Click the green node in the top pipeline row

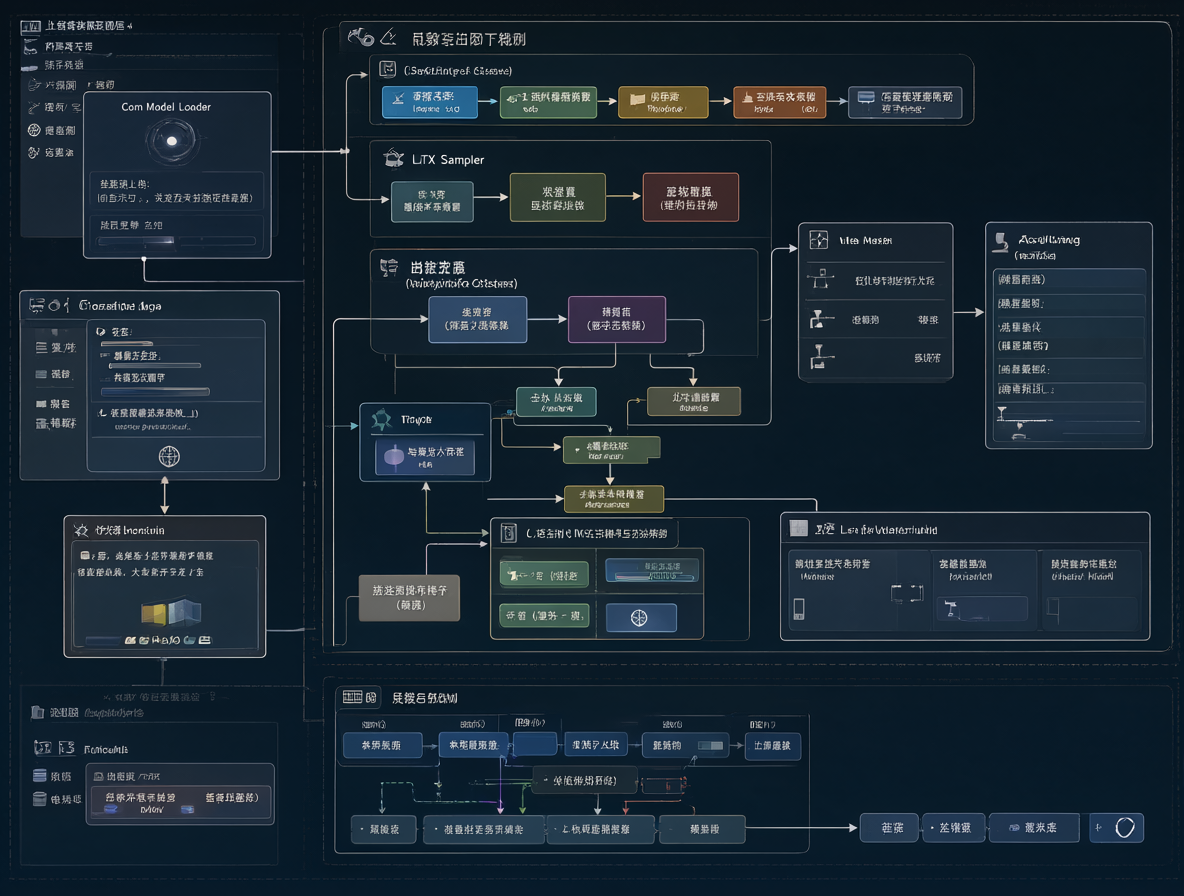point(548,102)
